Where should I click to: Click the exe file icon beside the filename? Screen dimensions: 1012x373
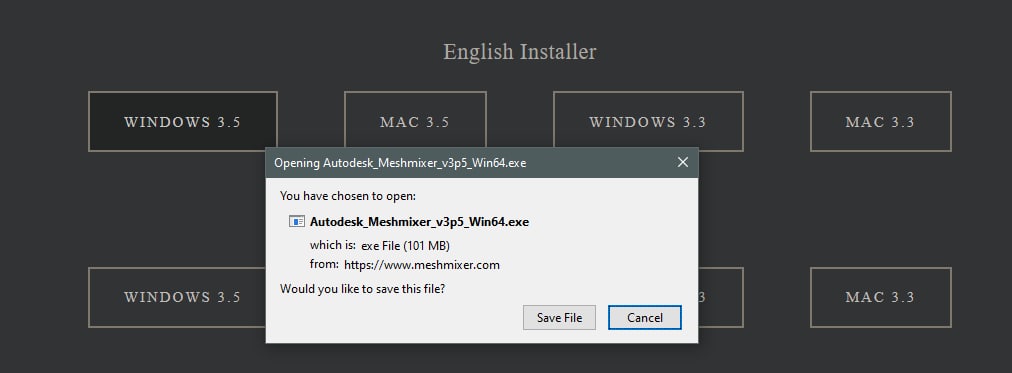(x=297, y=222)
